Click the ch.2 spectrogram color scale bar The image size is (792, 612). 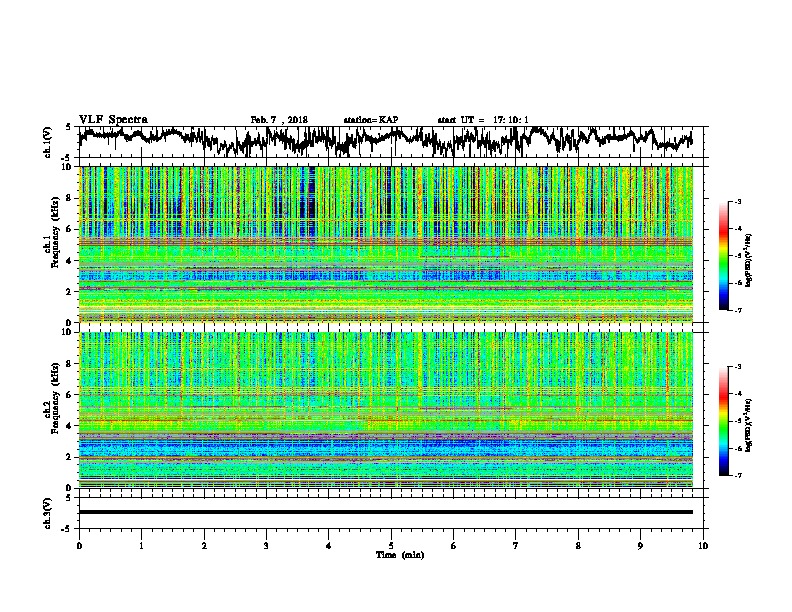pos(723,421)
